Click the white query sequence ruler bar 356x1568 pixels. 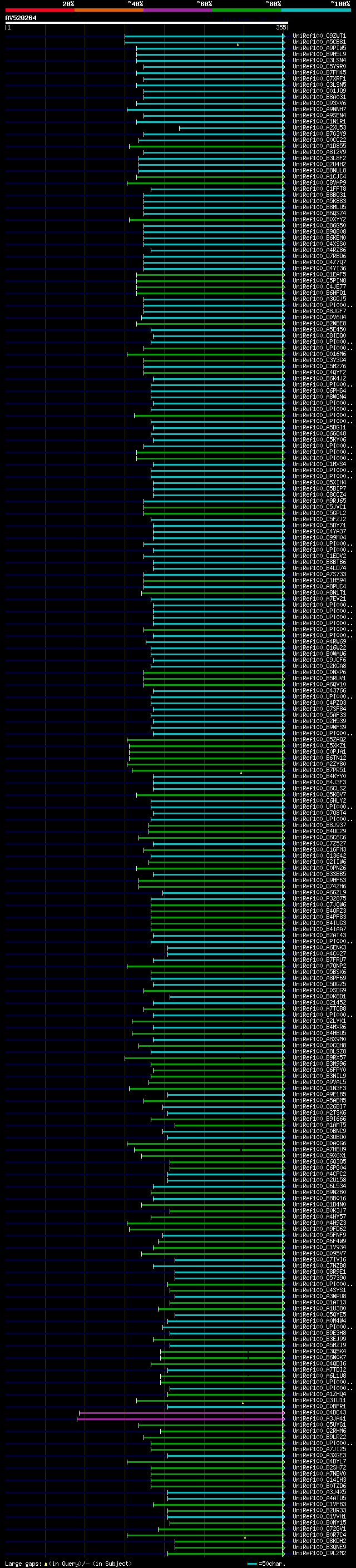click(x=147, y=23)
